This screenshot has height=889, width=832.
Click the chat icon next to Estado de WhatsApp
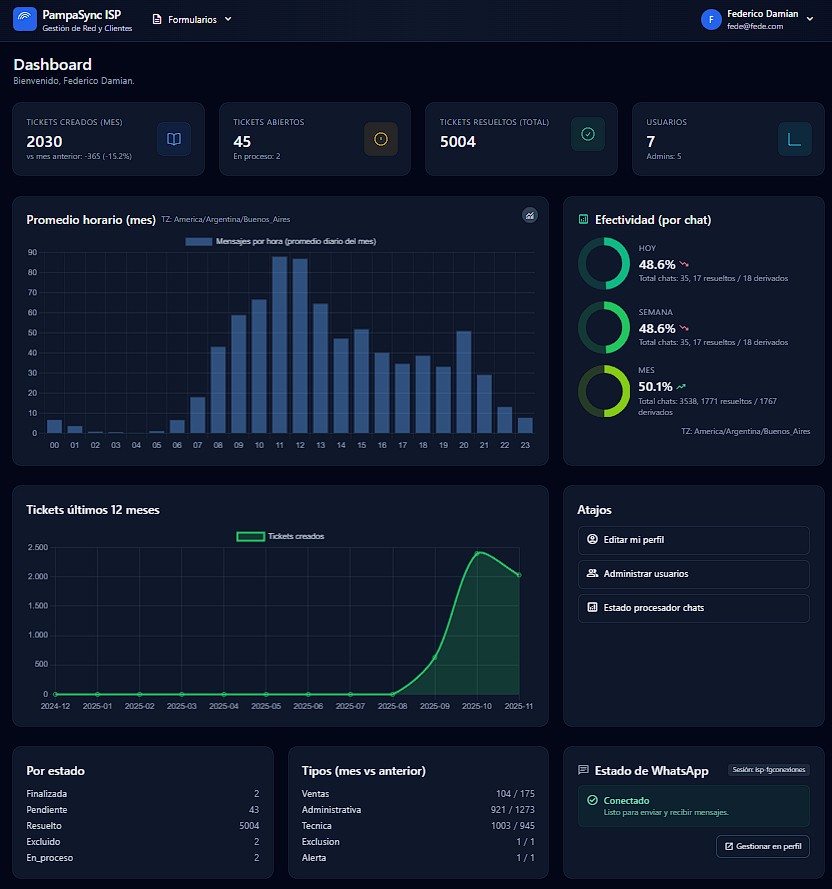585,770
